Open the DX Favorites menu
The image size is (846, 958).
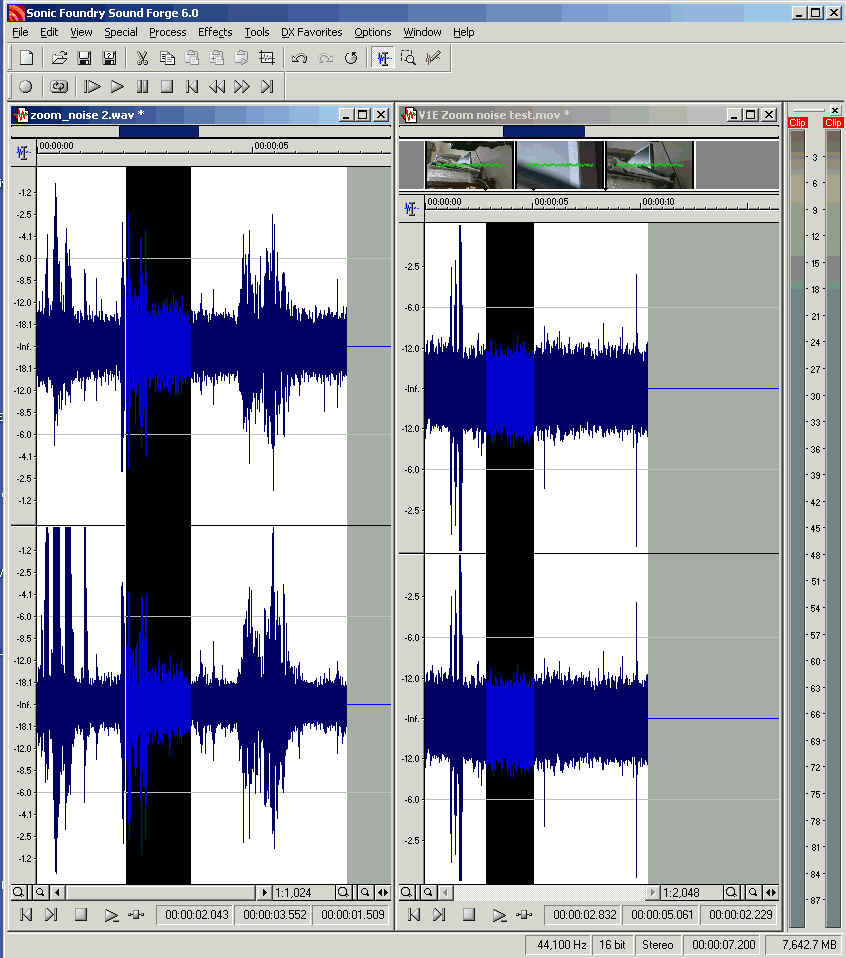click(311, 32)
